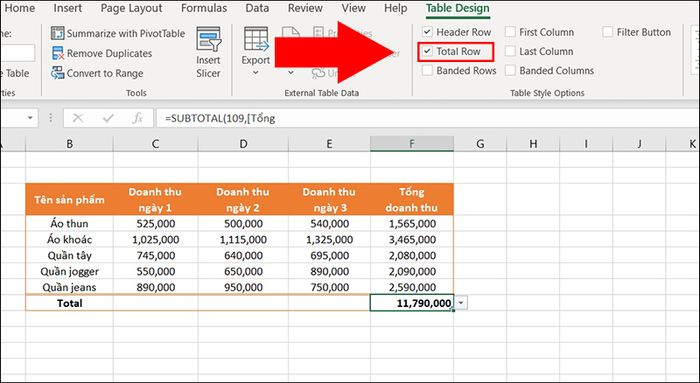Click the Summarize with PivotTable icon
Screen dimensions: 700x383
pos(58,33)
